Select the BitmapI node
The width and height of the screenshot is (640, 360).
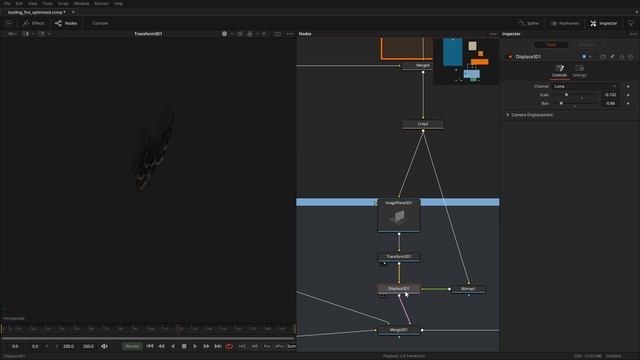[468, 289]
